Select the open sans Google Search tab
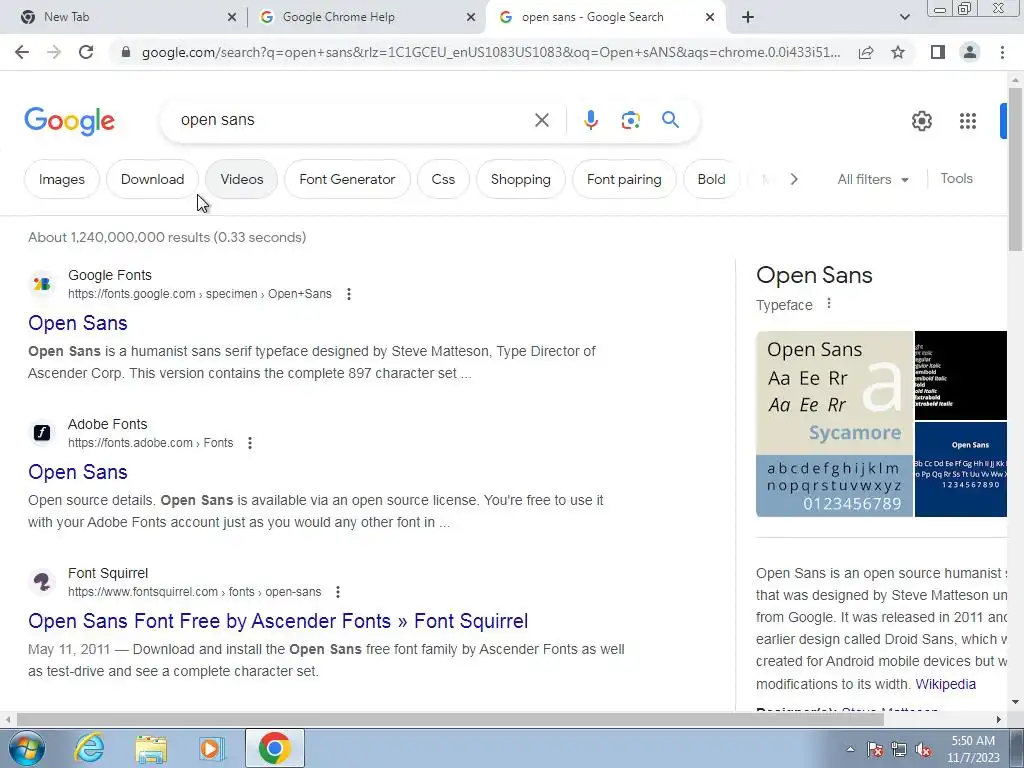The width and height of the screenshot is (1024, 768). coord(604,18)
